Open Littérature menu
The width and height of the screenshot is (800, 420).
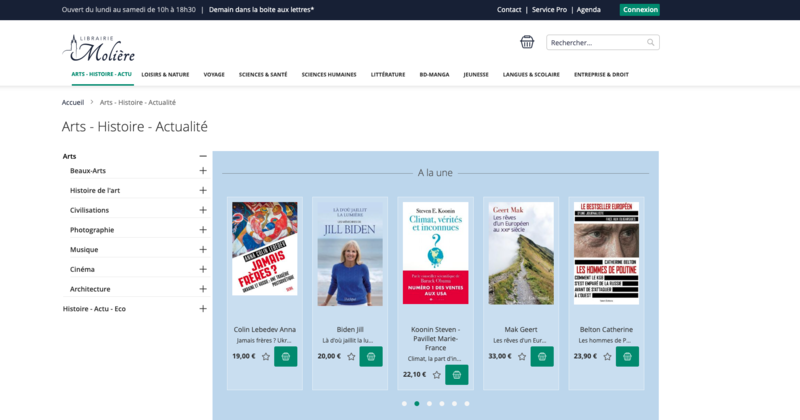[388, 75]
